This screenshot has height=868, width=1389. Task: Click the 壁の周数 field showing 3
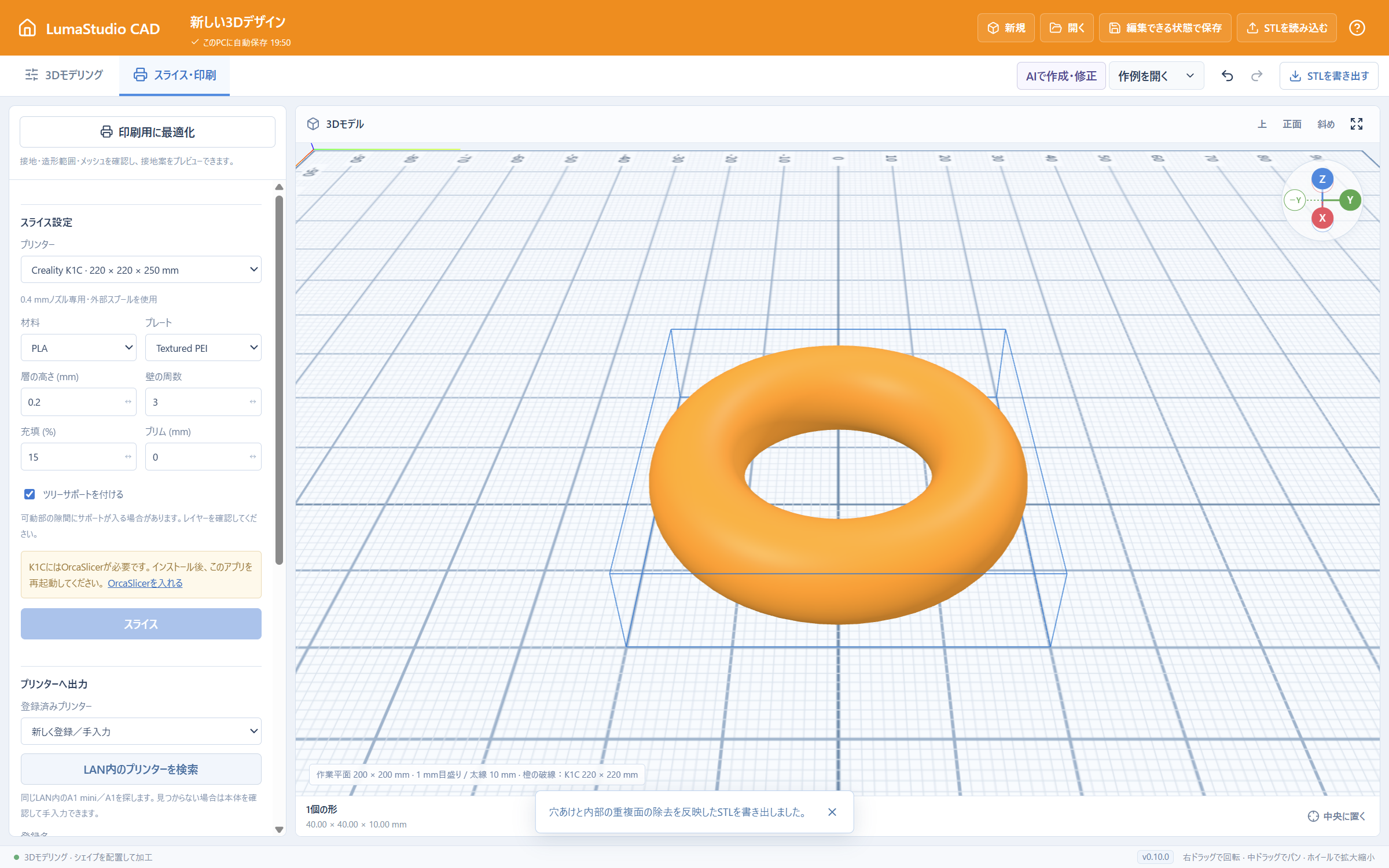coord(203,402)
